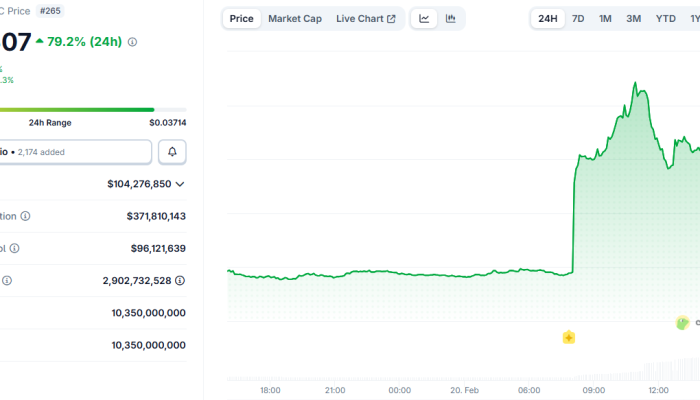Select the 7D time range
700x400 pixels.
578,19
